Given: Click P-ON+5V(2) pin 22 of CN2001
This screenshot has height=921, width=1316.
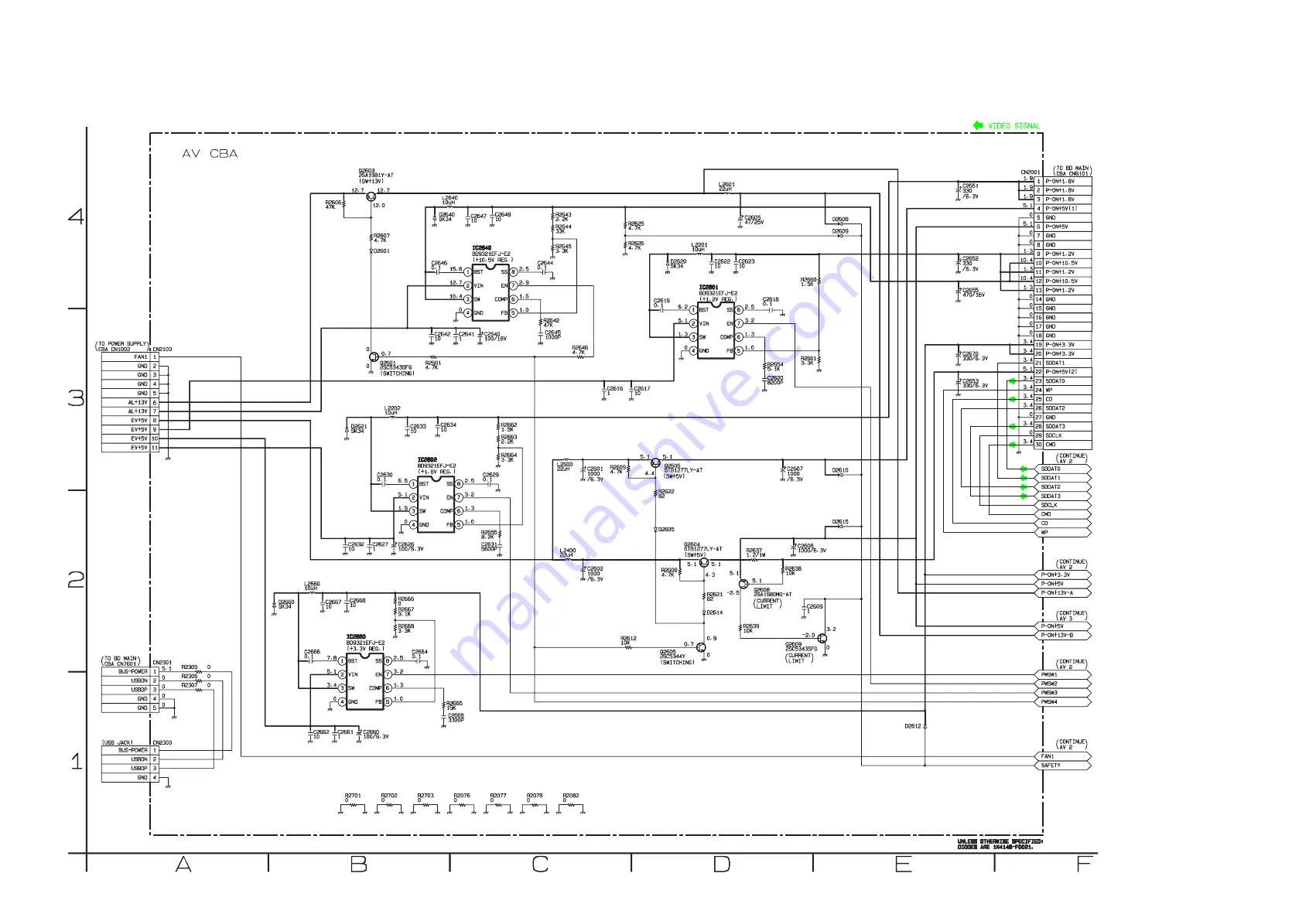Looking at the screenshot, I should [1062, 372].
